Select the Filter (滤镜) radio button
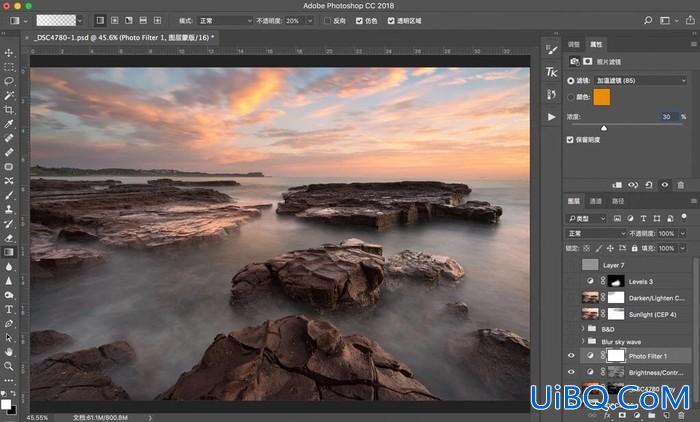Screen dimensions: 700x422 [x=571, y=81]
